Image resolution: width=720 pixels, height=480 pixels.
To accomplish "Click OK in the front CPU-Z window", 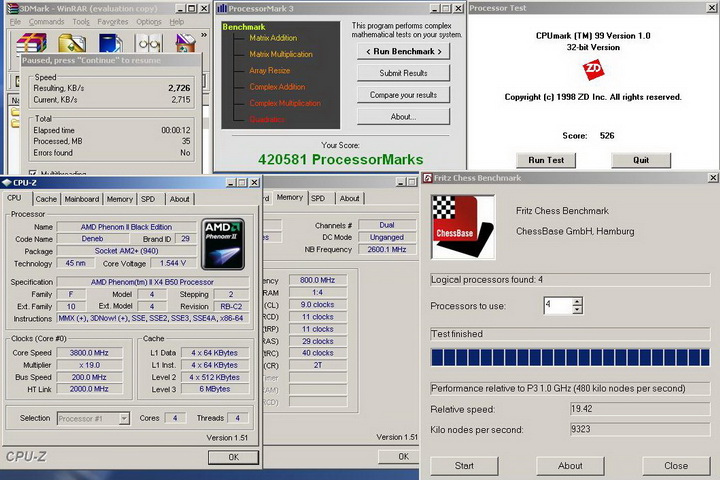I will [x=233, y=457].
